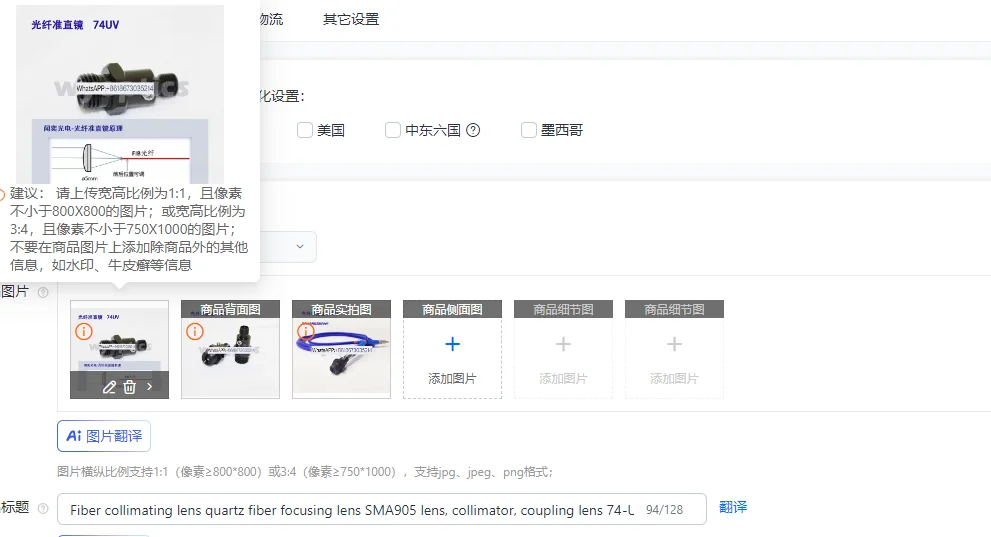Click warning icon on the first product thumbnail
Screen dimensions: 991x537
pyautogui.click(x=84, y=331)
